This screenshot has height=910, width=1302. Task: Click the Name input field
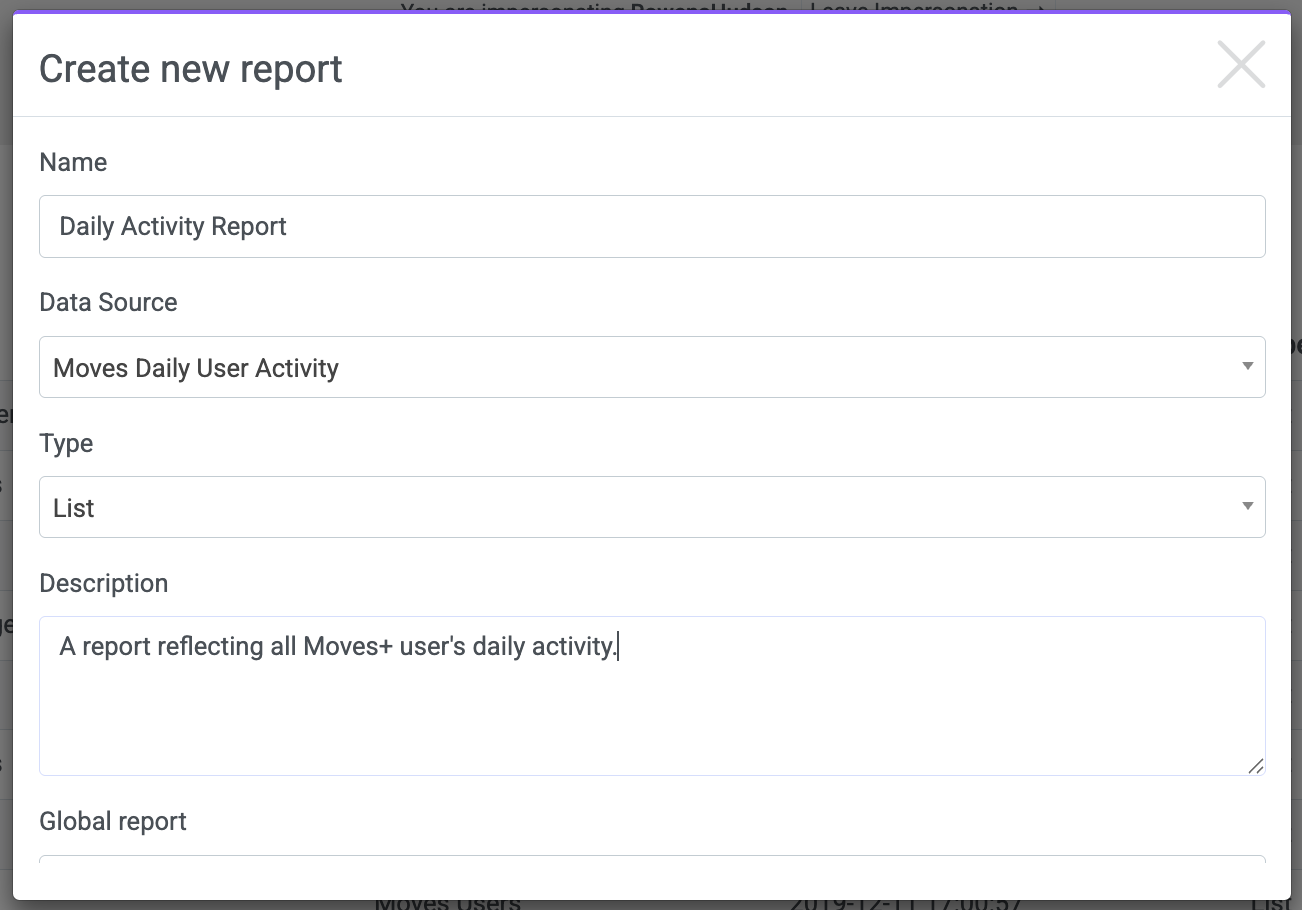[x=651, y=226]
